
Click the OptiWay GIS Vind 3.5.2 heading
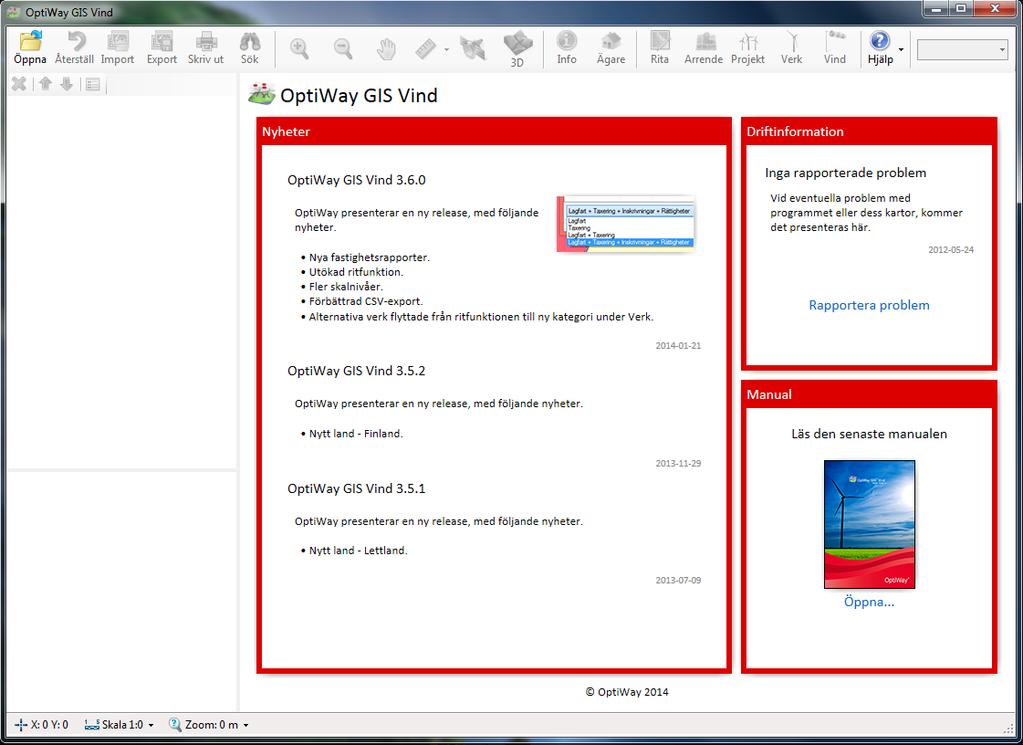pyautogui.click(x=356, y=371)
